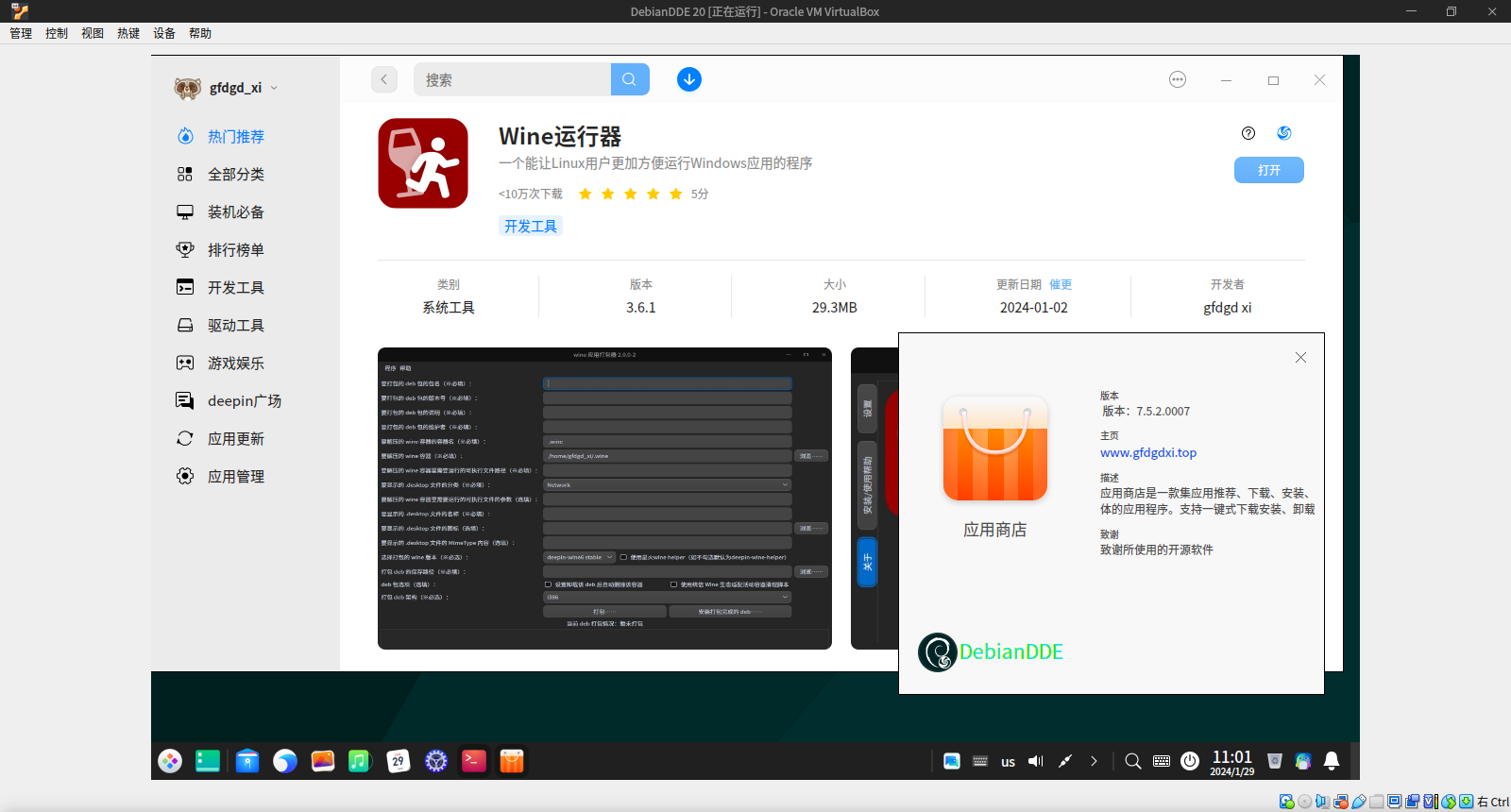Click VirtualBox USB status icon
The width and height of the screenshot is (1511, 812).
(x=1359, y=802)
